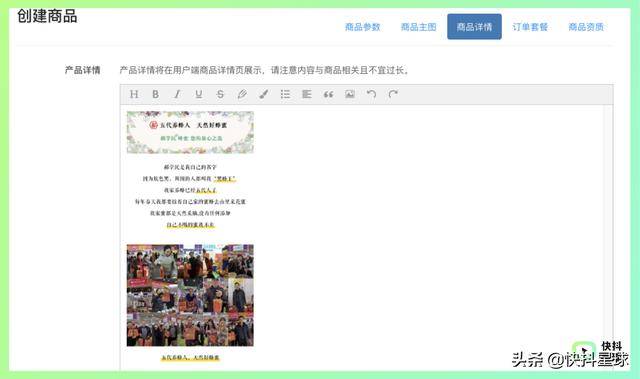Image resolution: width=640 pixels, height=379 pixels.
Task: Click the editor's vertical scrollbar
Action: (608, 237)
